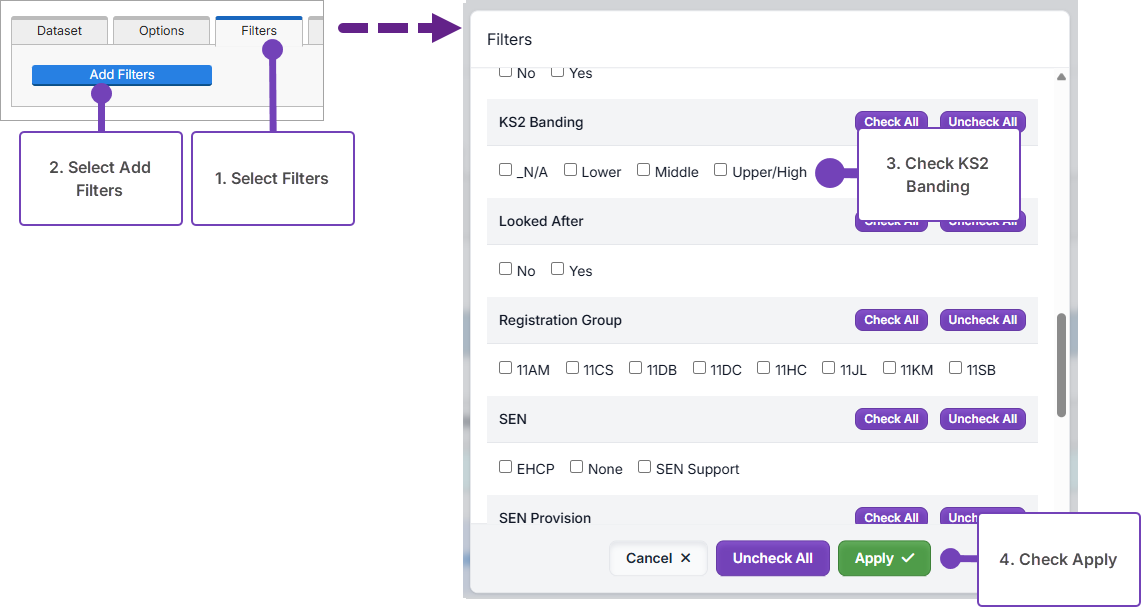Image resolution: width=1143 pixels, height=609 pixels.
Task: Tick the 11SB registration group checkbox
Action: [x=955, y=368]
